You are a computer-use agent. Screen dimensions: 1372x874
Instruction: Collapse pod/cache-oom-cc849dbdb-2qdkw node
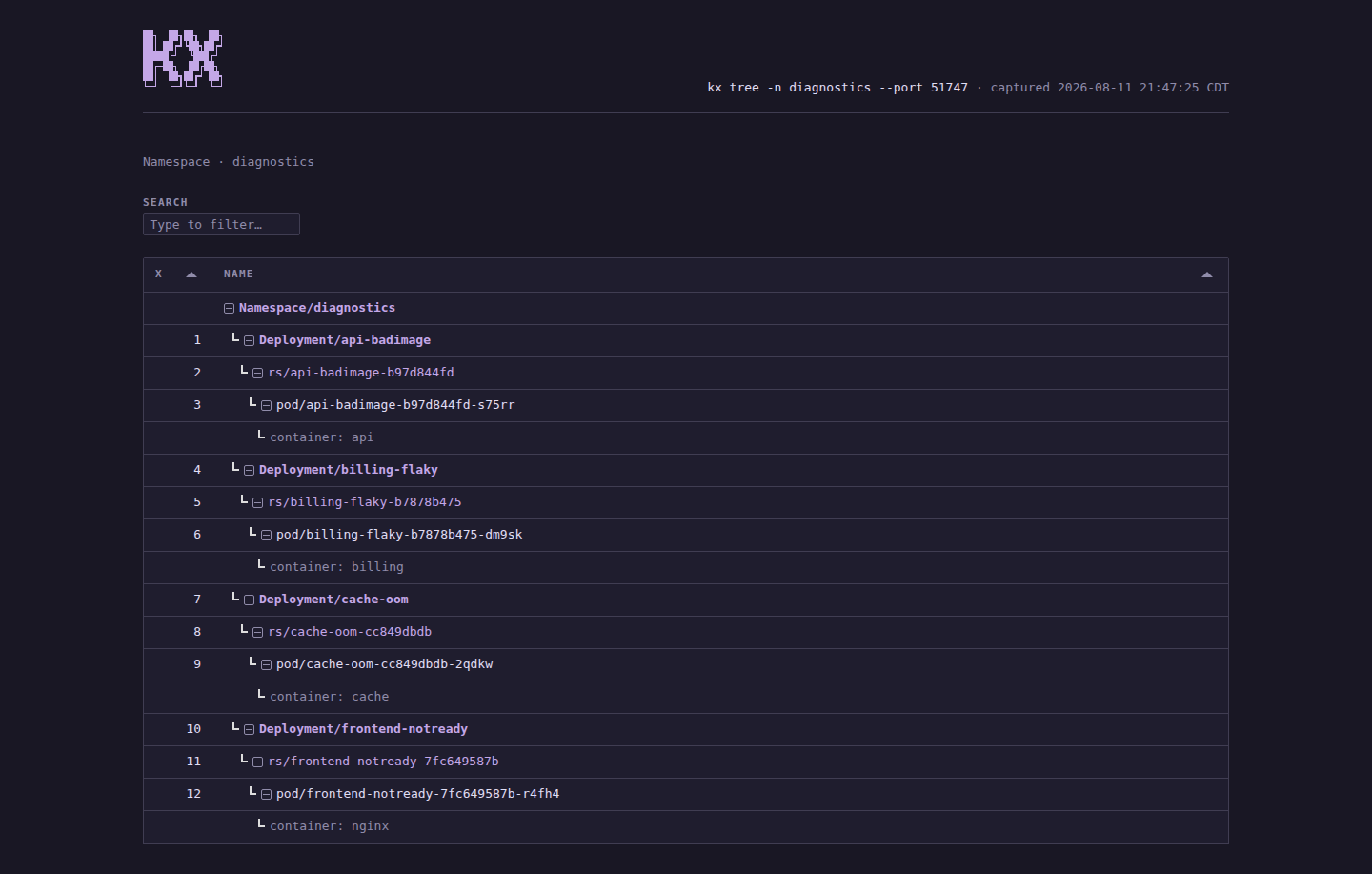266,664
